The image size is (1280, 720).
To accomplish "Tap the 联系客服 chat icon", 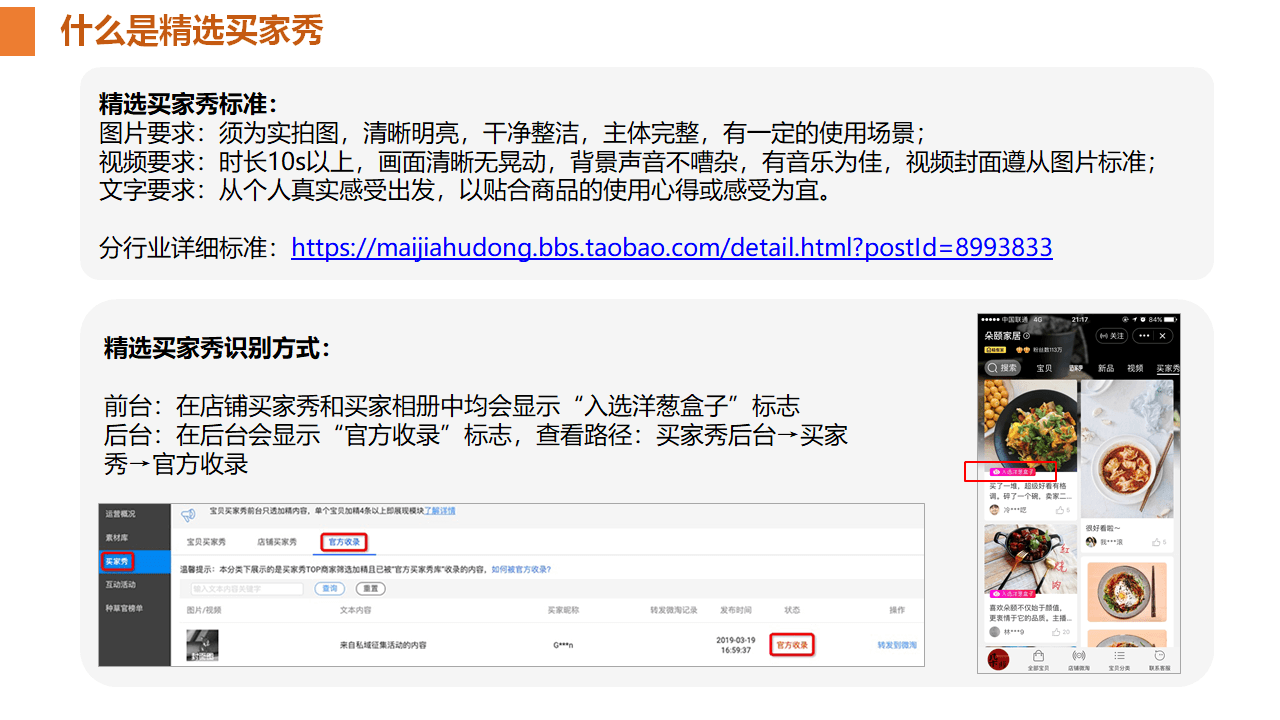I will 1160,656.
